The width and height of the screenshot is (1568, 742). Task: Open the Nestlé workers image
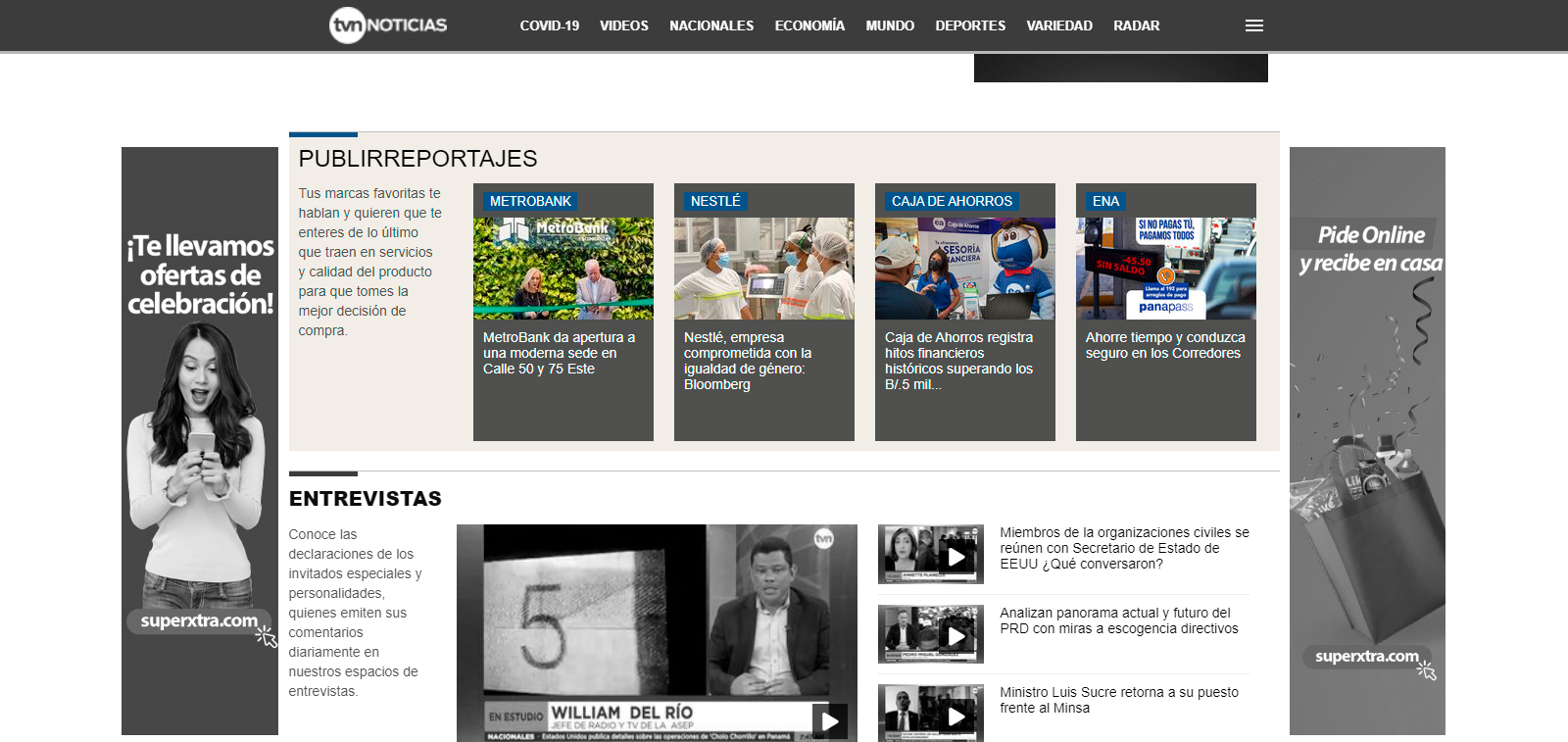click(x=764, y=269)
